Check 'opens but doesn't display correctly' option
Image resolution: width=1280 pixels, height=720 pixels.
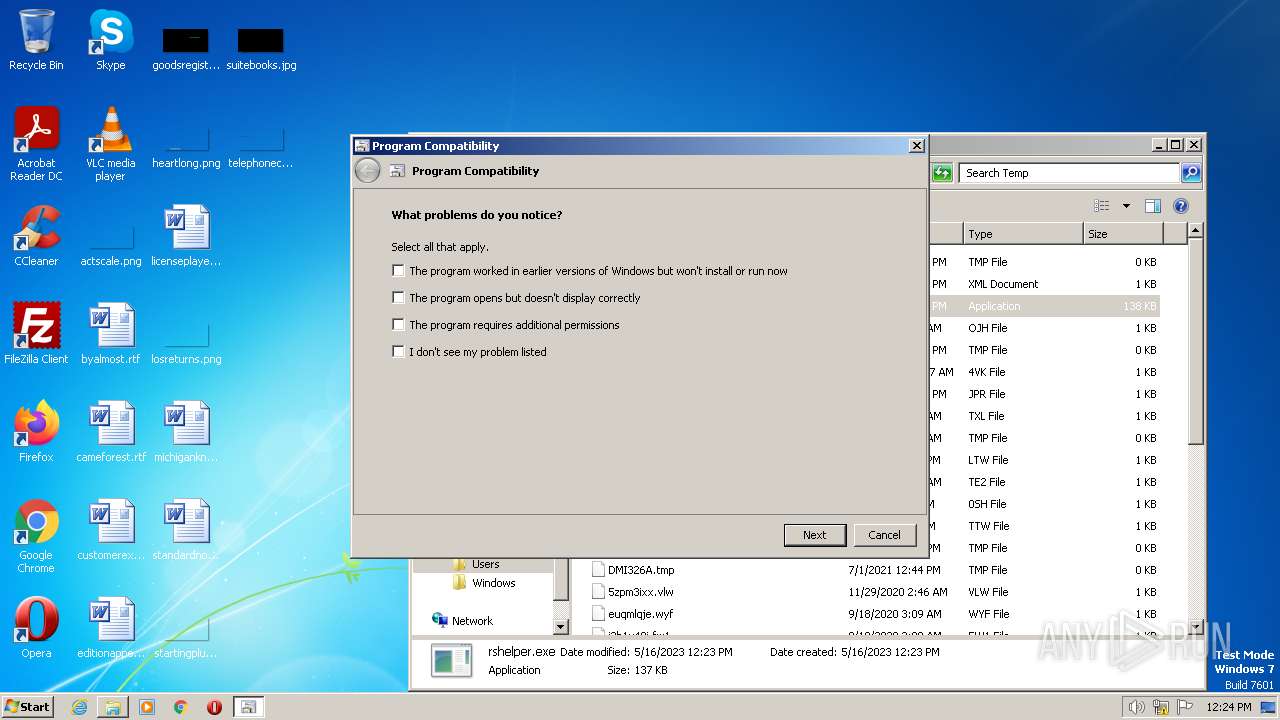pyautogui.click(x=398, y=298)
